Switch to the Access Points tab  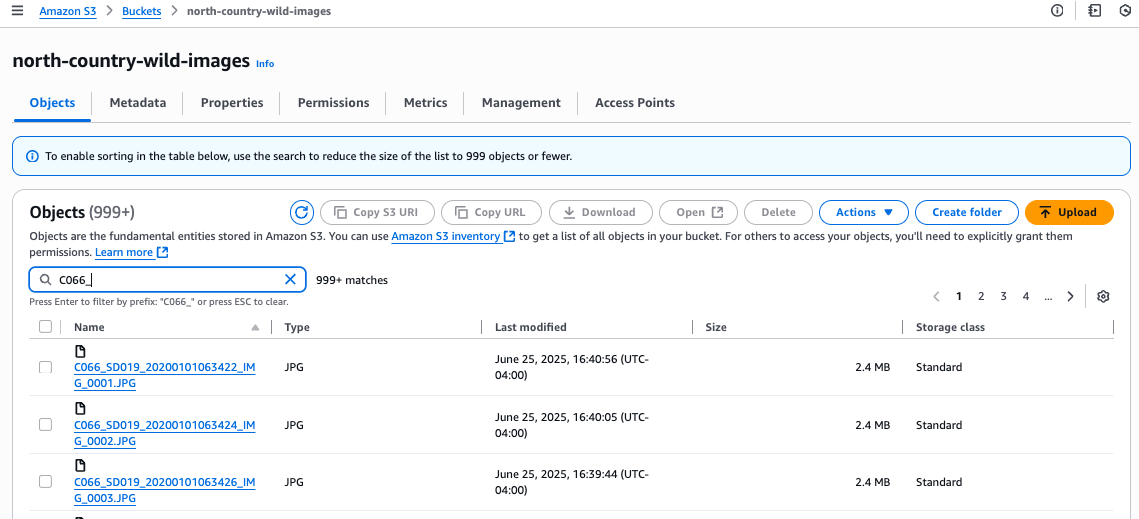coord(635,102)
